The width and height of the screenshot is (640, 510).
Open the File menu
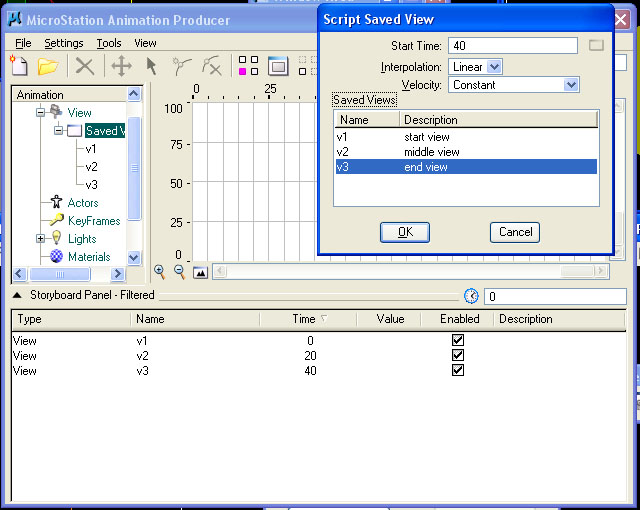[23, 43]
